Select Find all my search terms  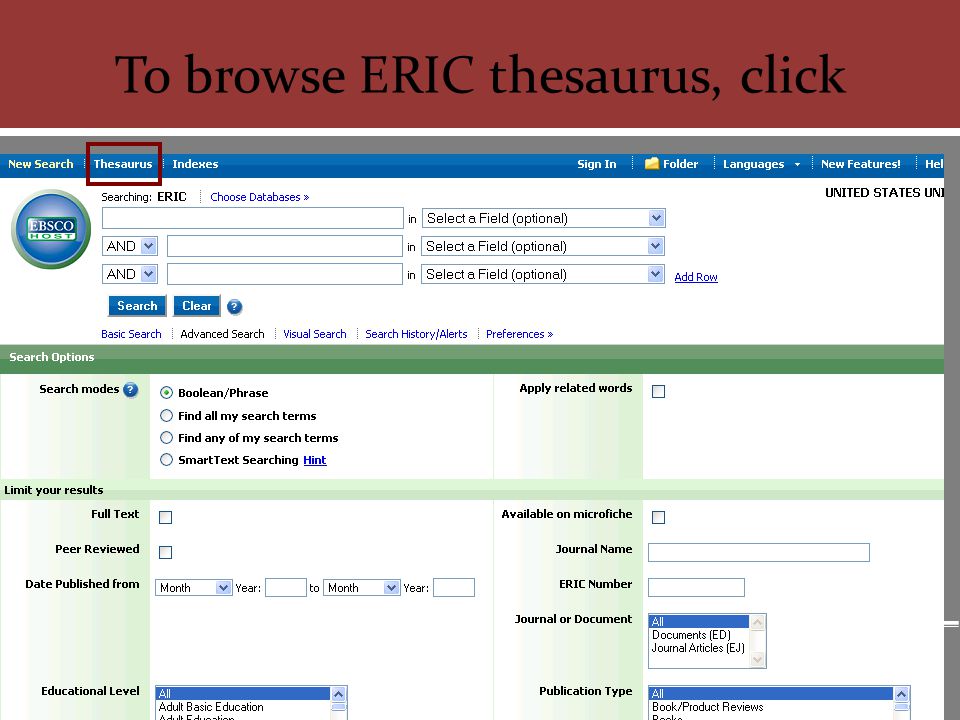[x=166, y=416]
